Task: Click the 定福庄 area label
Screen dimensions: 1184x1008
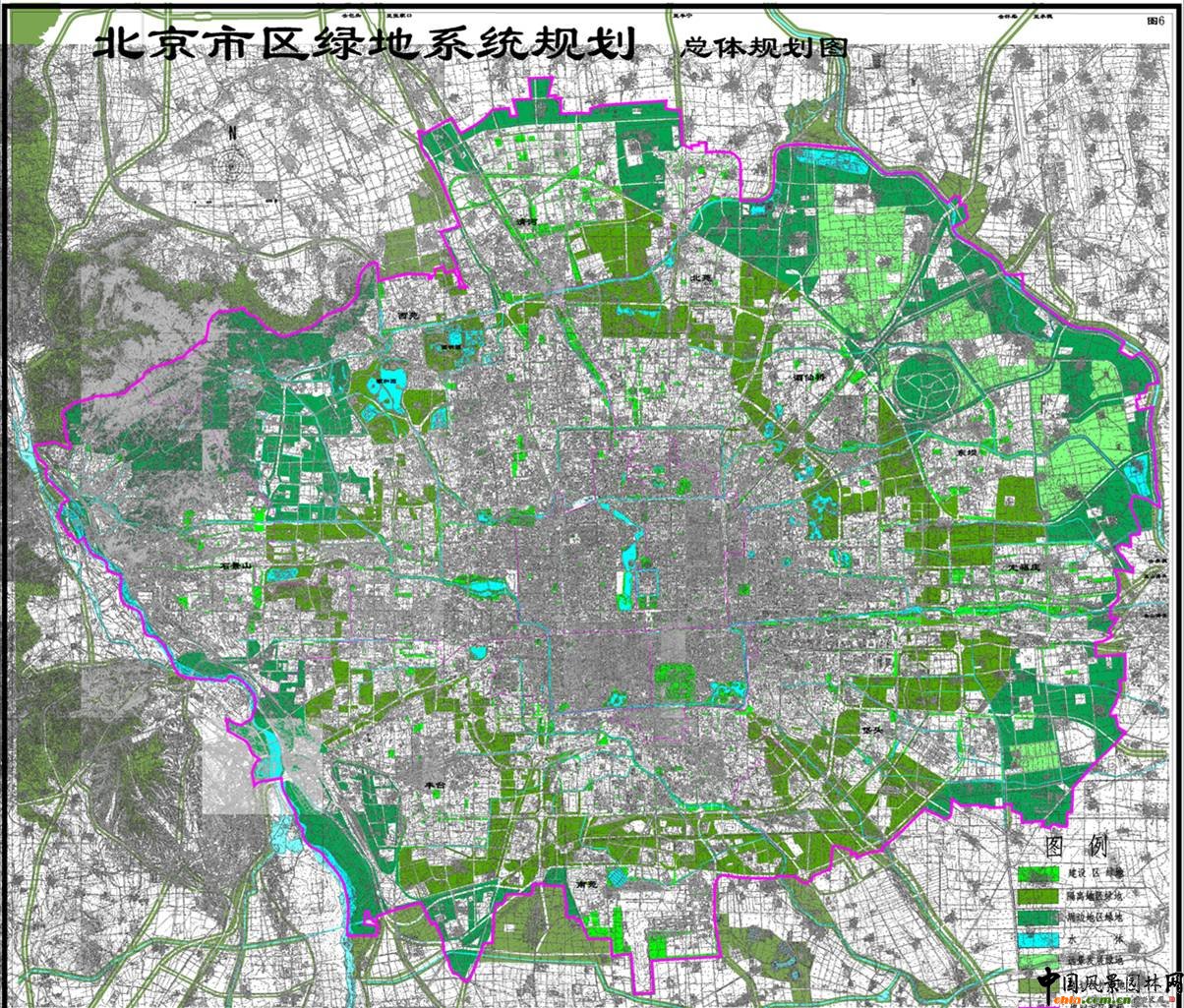Action: click(1028, 567)
